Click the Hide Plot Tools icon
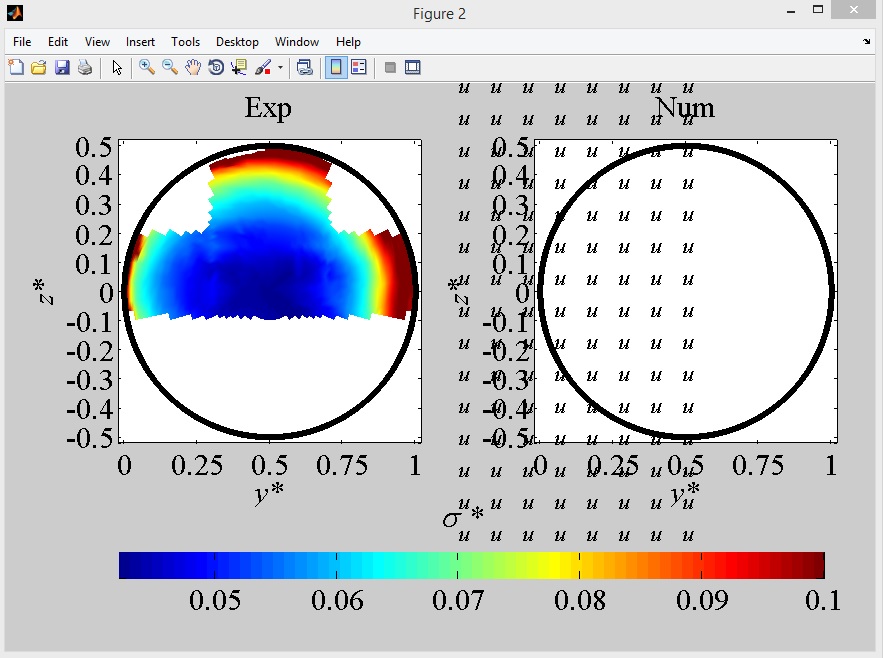883x658 pixels. tap(390, 68)
